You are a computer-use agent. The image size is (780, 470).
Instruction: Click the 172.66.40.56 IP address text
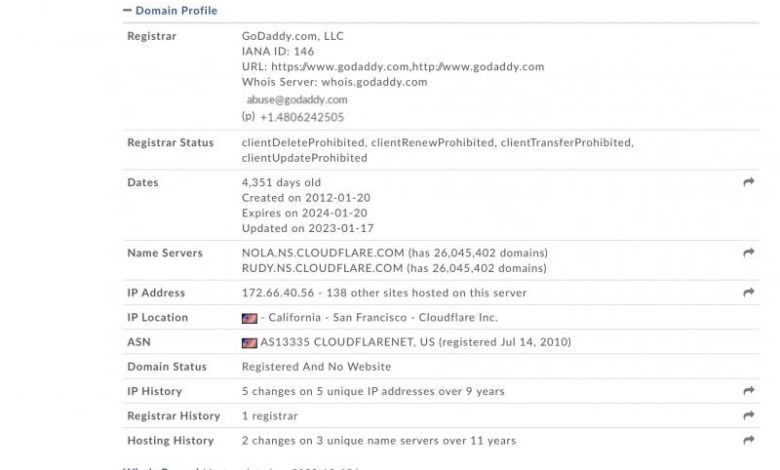pyautogui.click(x=278, y=293)
